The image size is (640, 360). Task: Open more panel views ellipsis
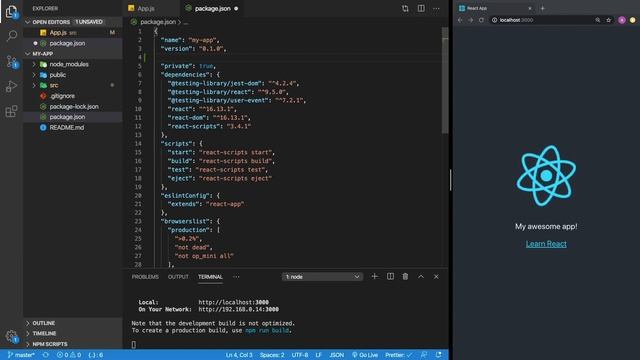tap(236, 277)
